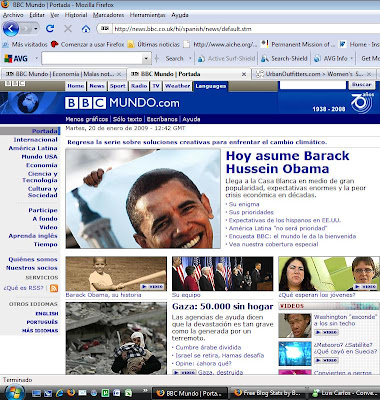Click Menos gráficos link

coord(87,119)
